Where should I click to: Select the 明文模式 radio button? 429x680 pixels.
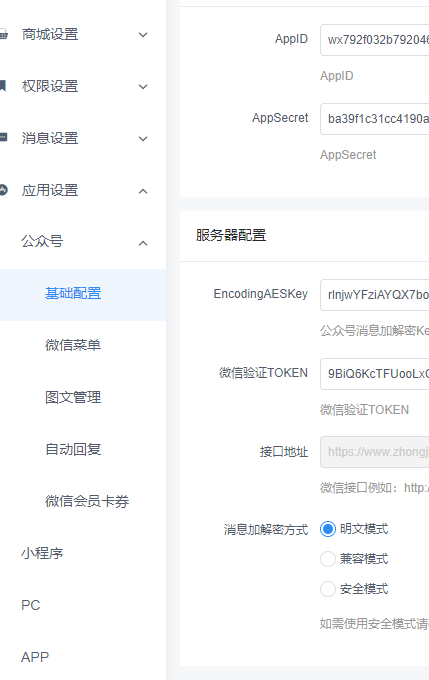pos(327,529)
